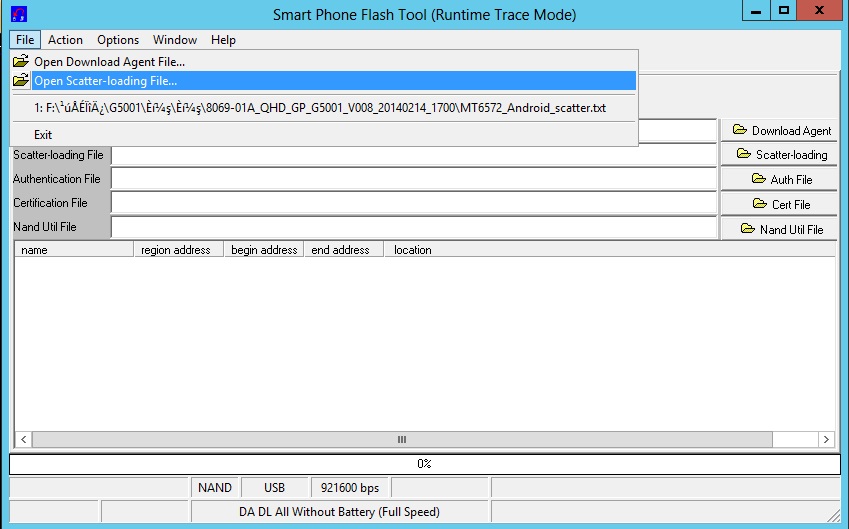This screenshot has width=849, height=529.
Task: Click the USB status bar cell
Action: (x=275, y=487)
